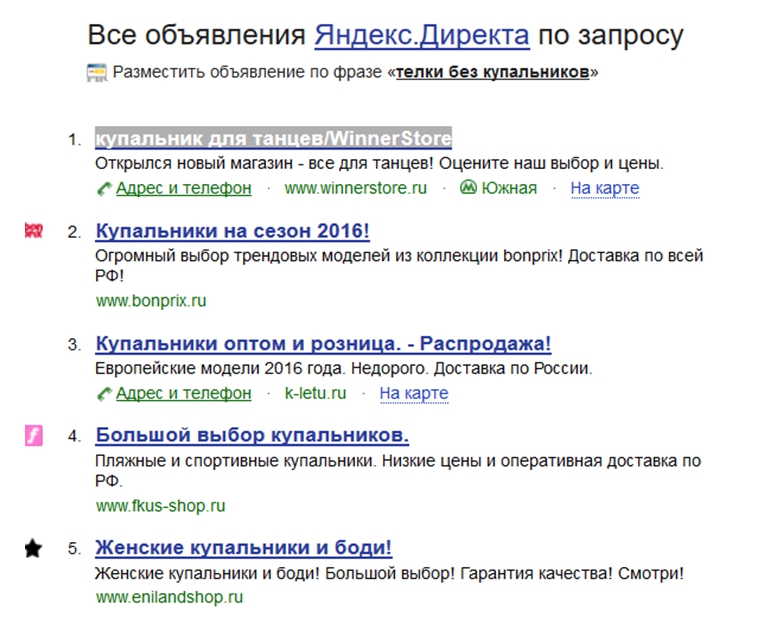Image resolution: width=775 pixels, height=630 pixels.
Task: Open 'Купальники на сезон 2016!' ad
Action: (232, 232)
